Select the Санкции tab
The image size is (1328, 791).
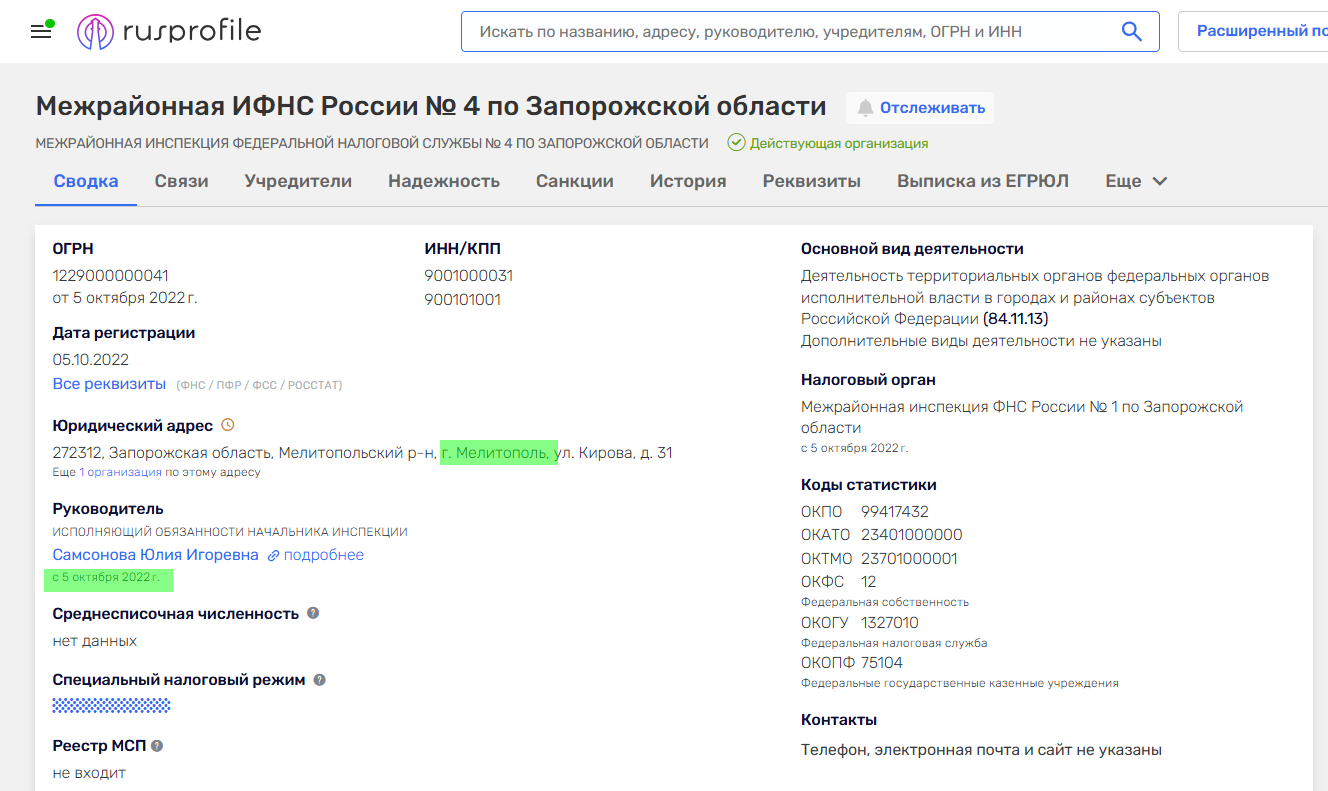point(574,181)
